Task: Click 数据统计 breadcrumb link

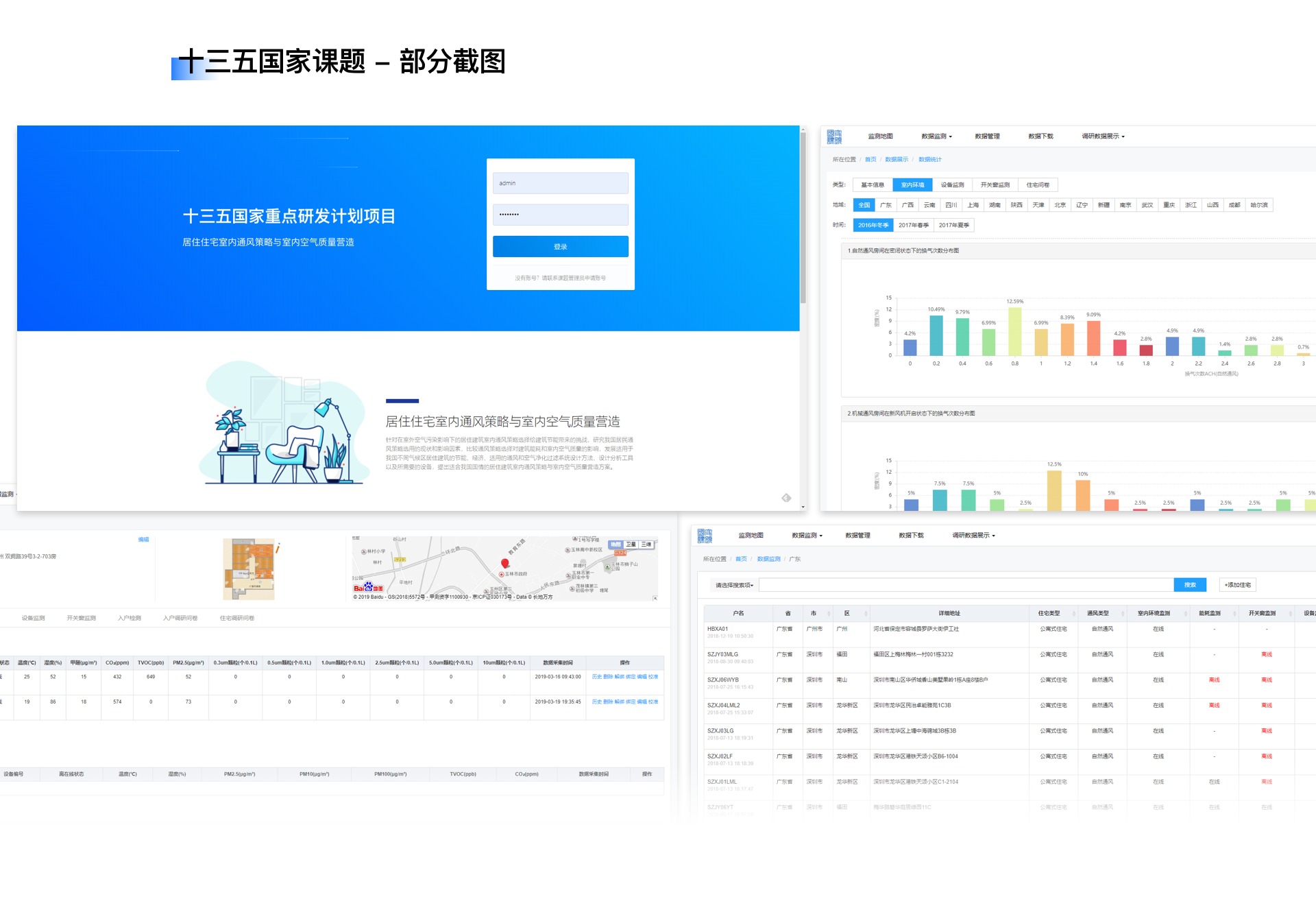Action: pyautogui.click(x=930, y=159)
